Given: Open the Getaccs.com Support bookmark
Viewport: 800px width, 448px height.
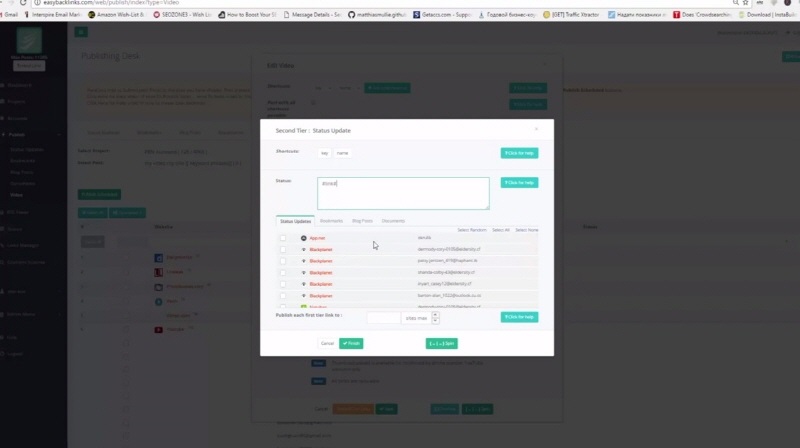Looking at the screenshot, I should click(x=442, y=15).
